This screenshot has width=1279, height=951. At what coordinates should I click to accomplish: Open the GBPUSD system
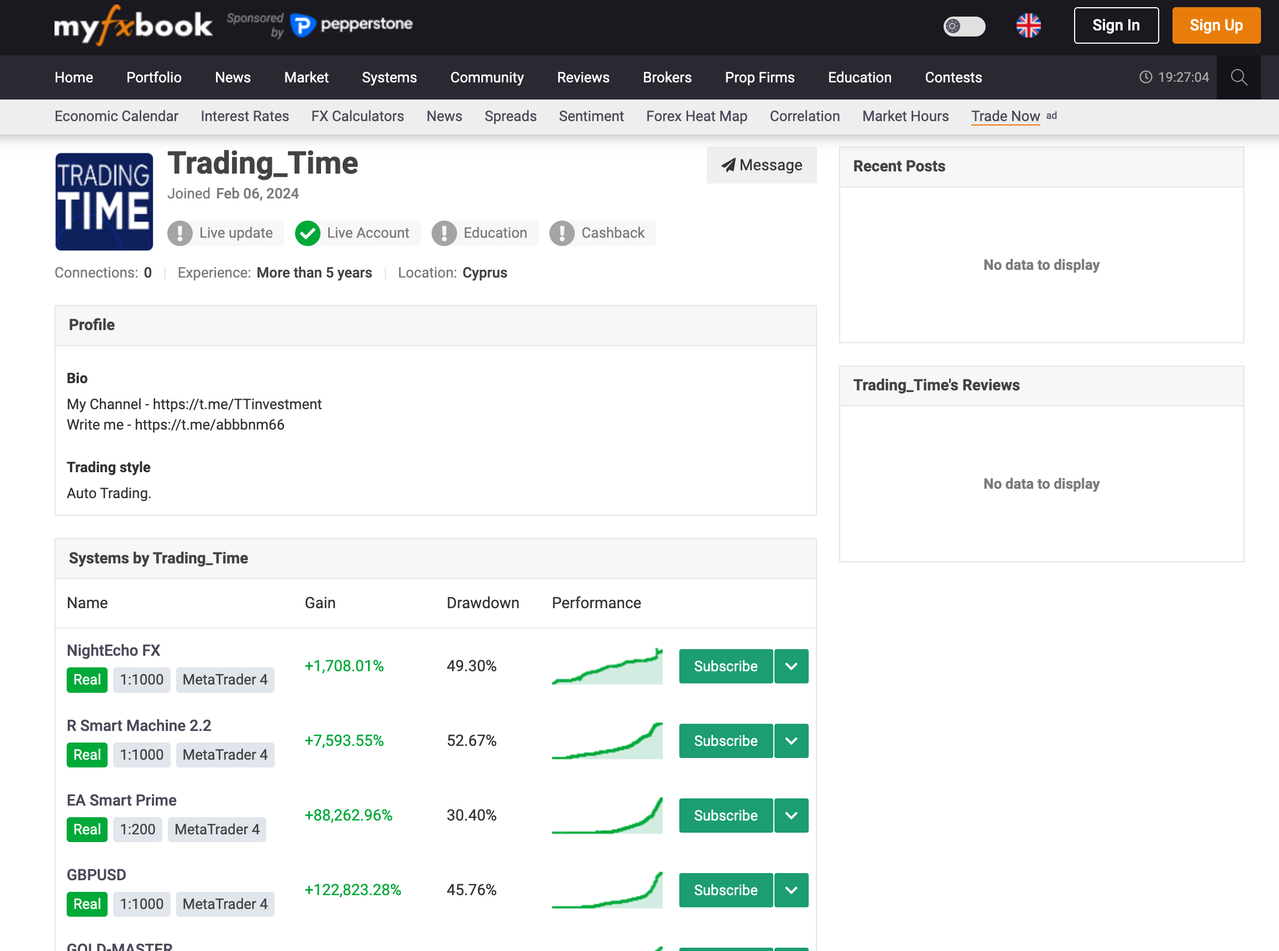tap(97, 875)
